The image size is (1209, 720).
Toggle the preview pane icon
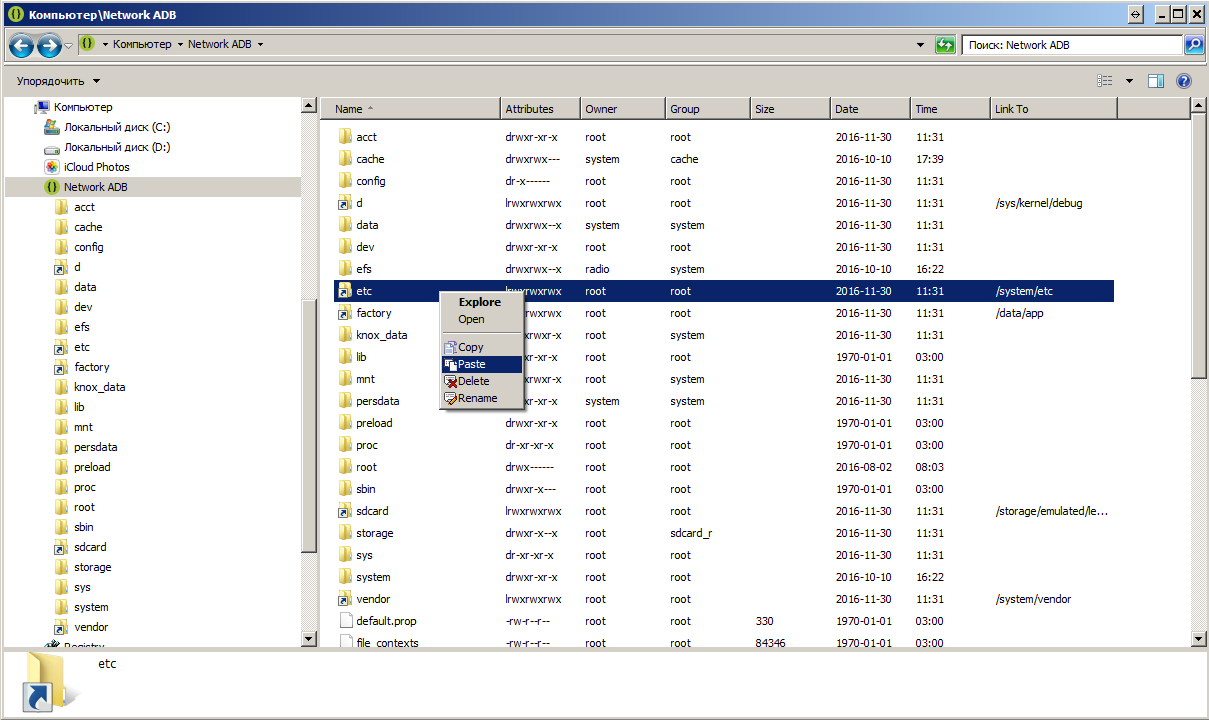tap(1156, 81)
